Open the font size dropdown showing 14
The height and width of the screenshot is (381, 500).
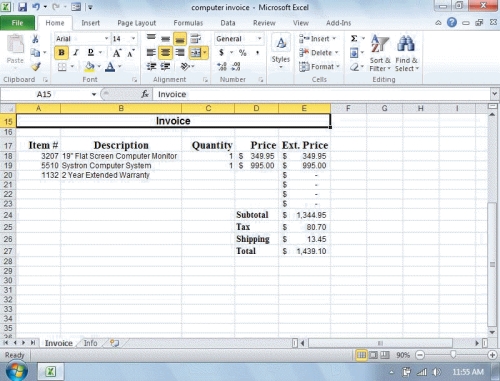point(133,39)
